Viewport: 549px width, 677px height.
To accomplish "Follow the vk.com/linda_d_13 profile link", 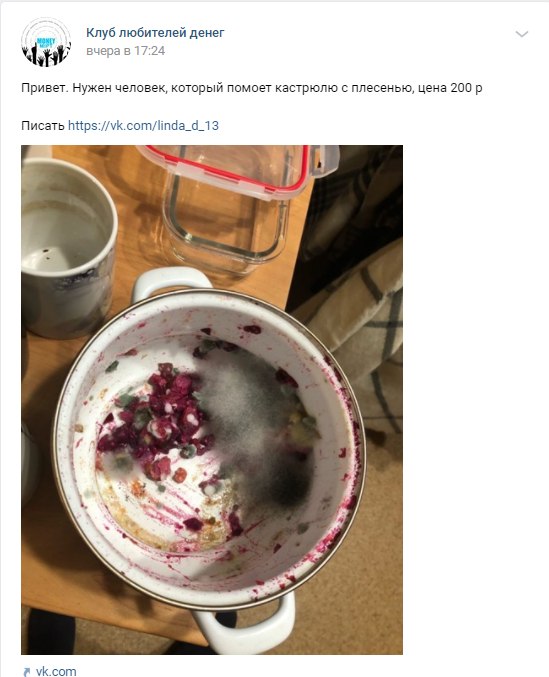I will click(143, 126).
